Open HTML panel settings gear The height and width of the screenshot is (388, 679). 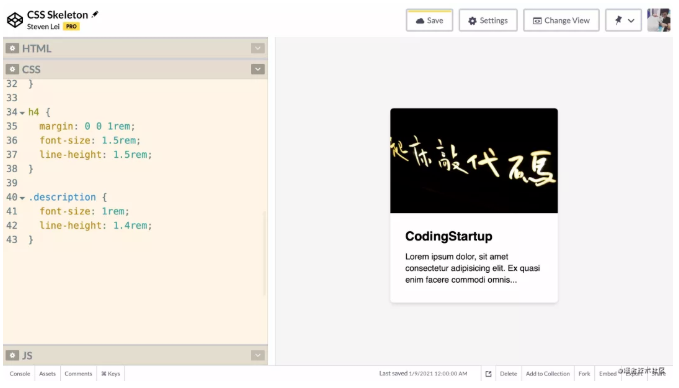tap(12, 48)
